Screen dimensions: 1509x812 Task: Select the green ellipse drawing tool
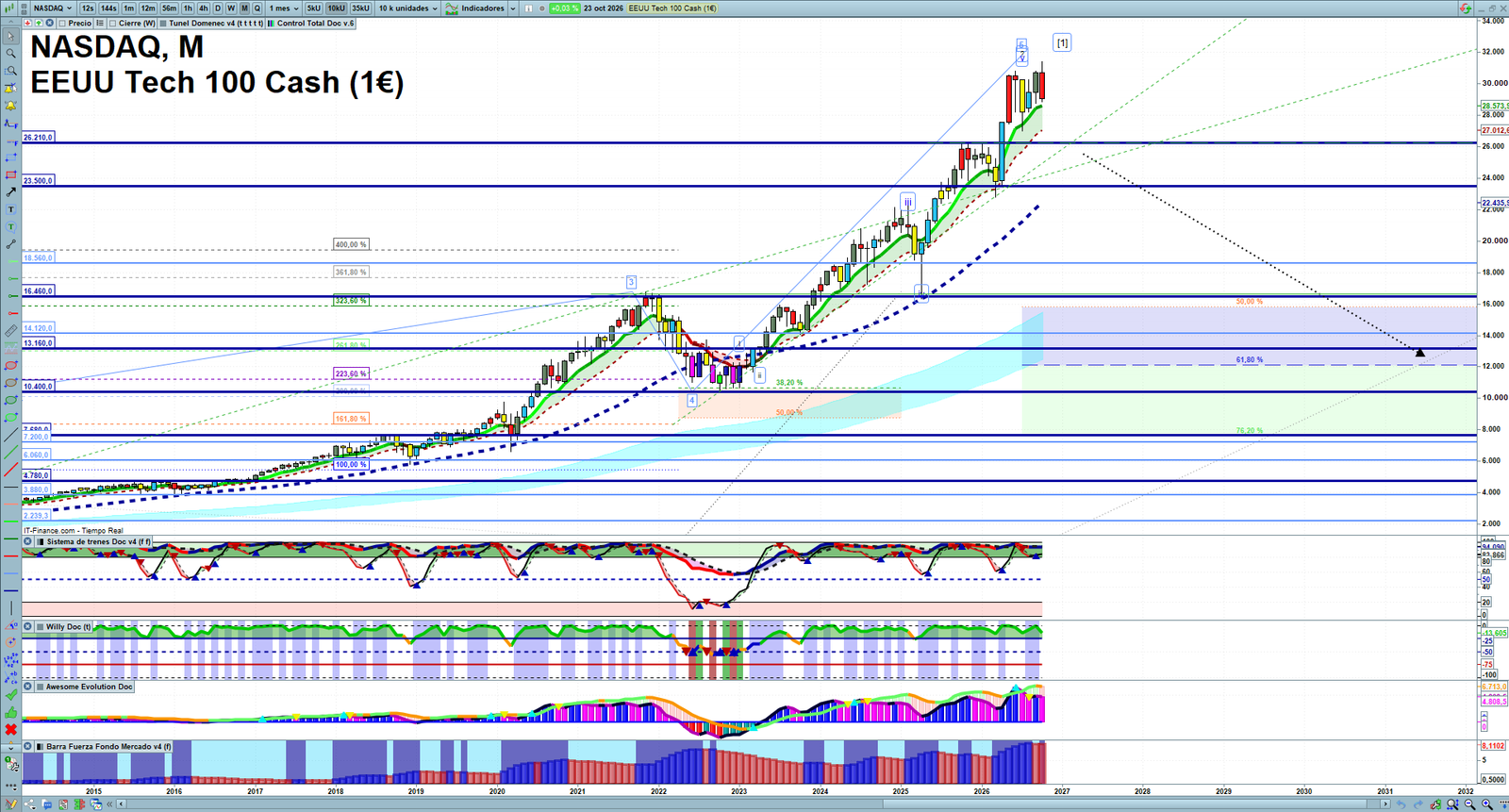[11, 399]
